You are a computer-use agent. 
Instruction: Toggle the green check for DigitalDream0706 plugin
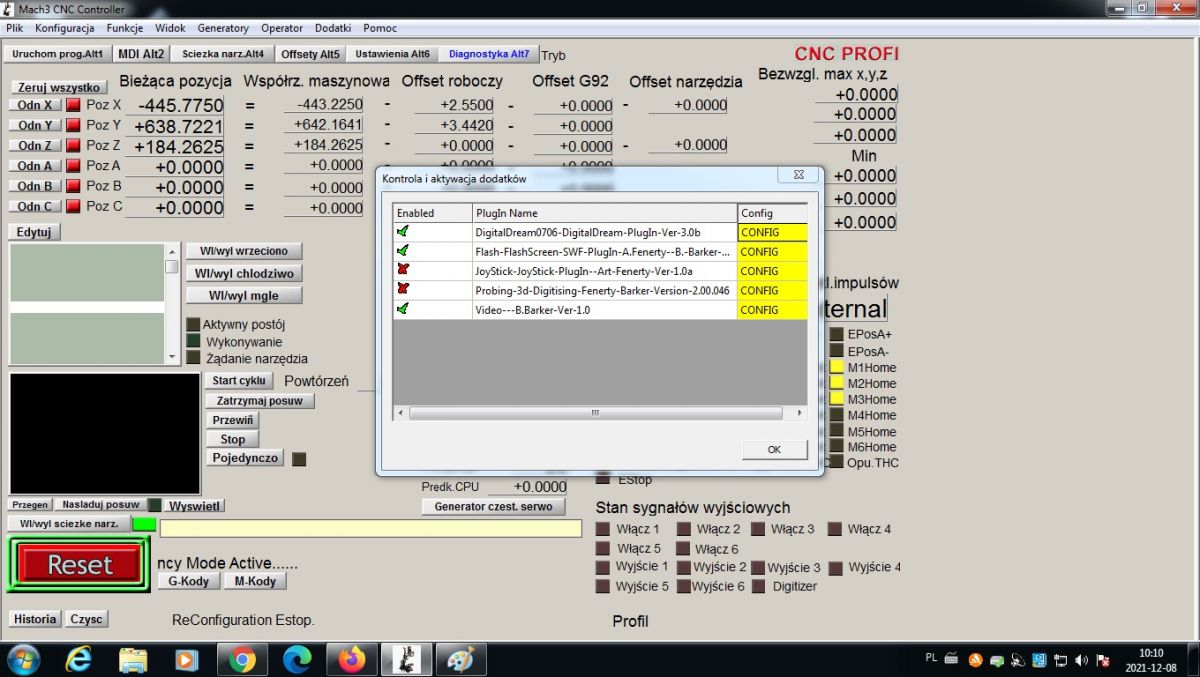click(403, 232)
